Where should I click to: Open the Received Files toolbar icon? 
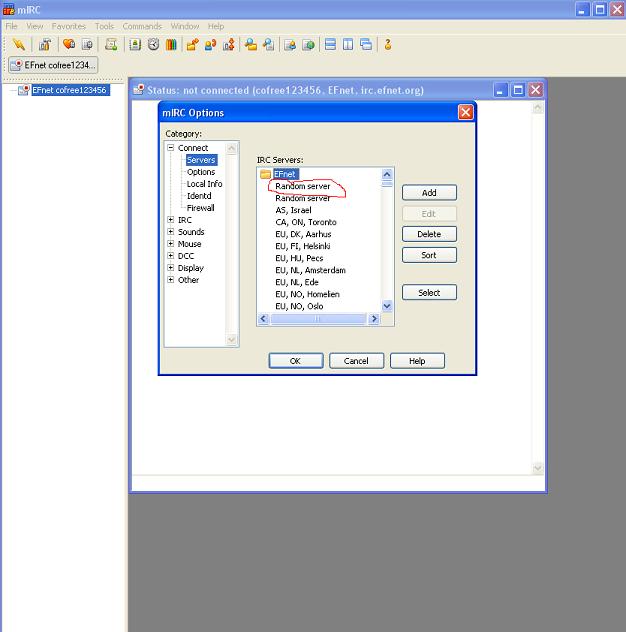[x=251, y=44]
